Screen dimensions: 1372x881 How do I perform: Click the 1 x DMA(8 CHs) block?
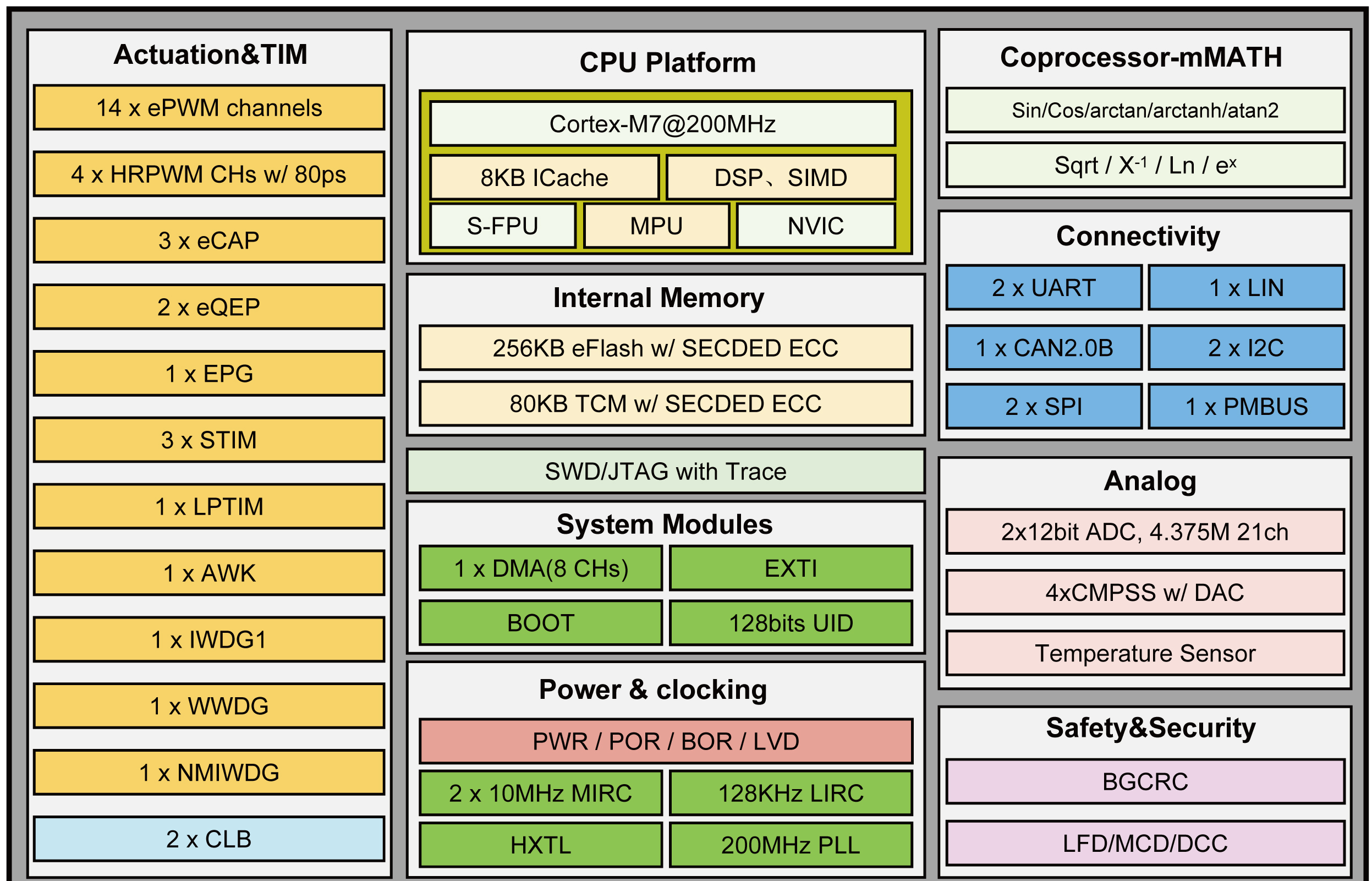pyautogui.click(x=540, y=568)
